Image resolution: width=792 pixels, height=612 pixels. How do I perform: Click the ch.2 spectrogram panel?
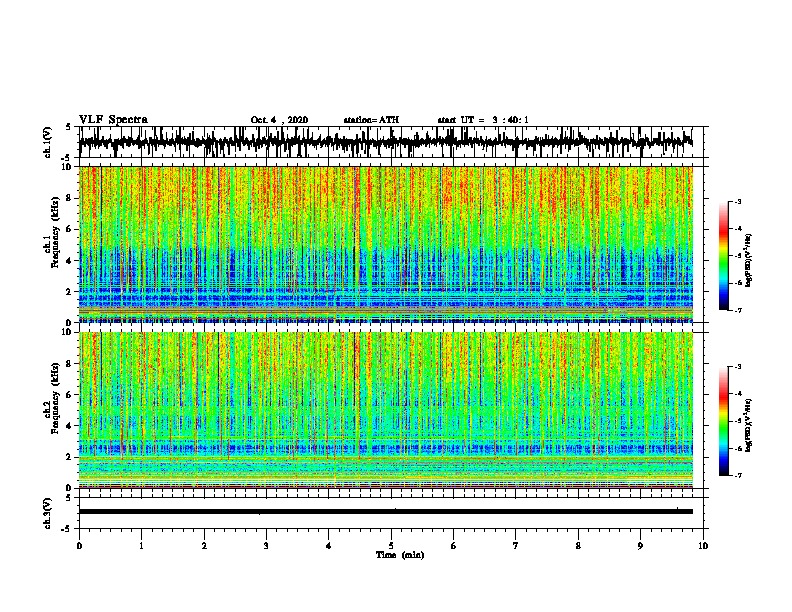pyautogui.click(x=385, y=410)
